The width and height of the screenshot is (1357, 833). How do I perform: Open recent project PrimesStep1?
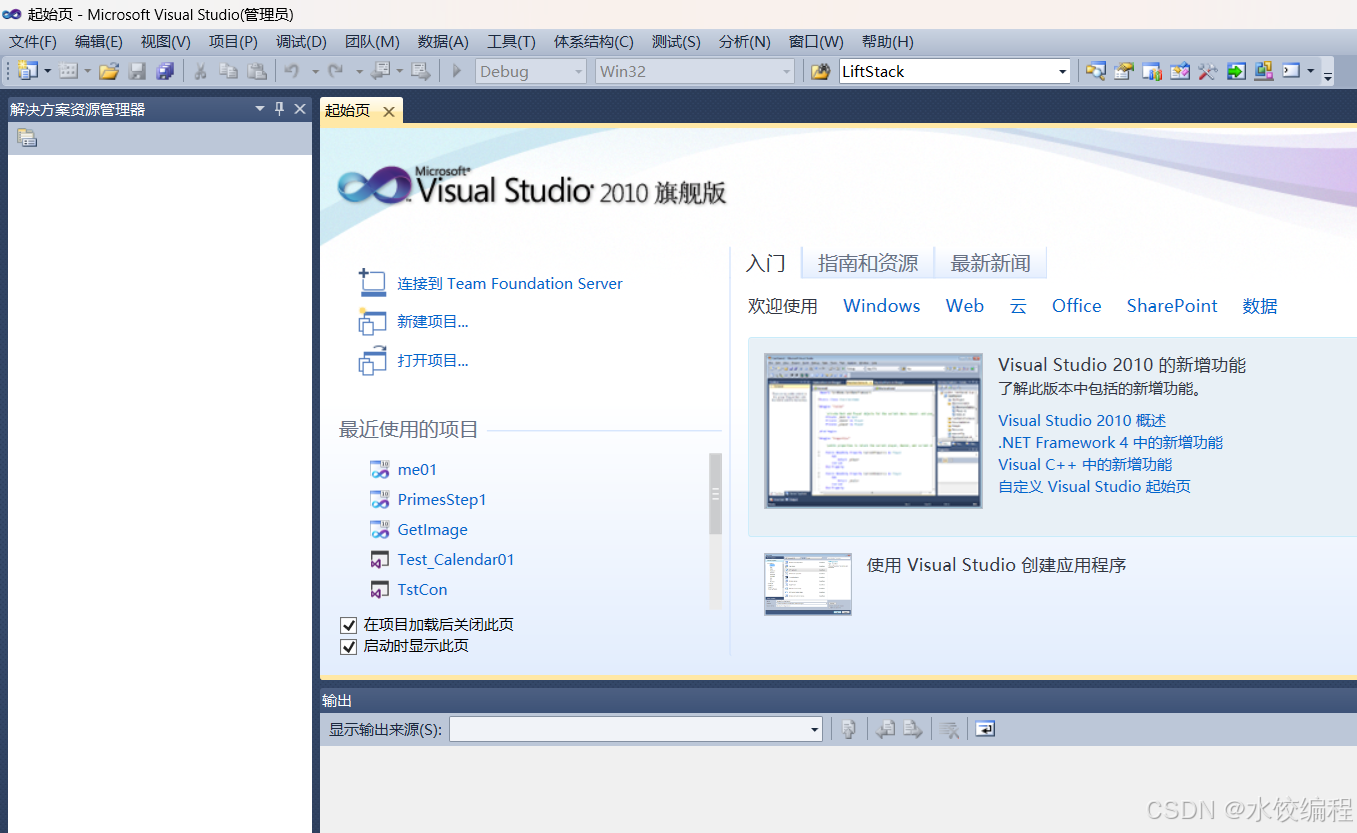[442, 500]
